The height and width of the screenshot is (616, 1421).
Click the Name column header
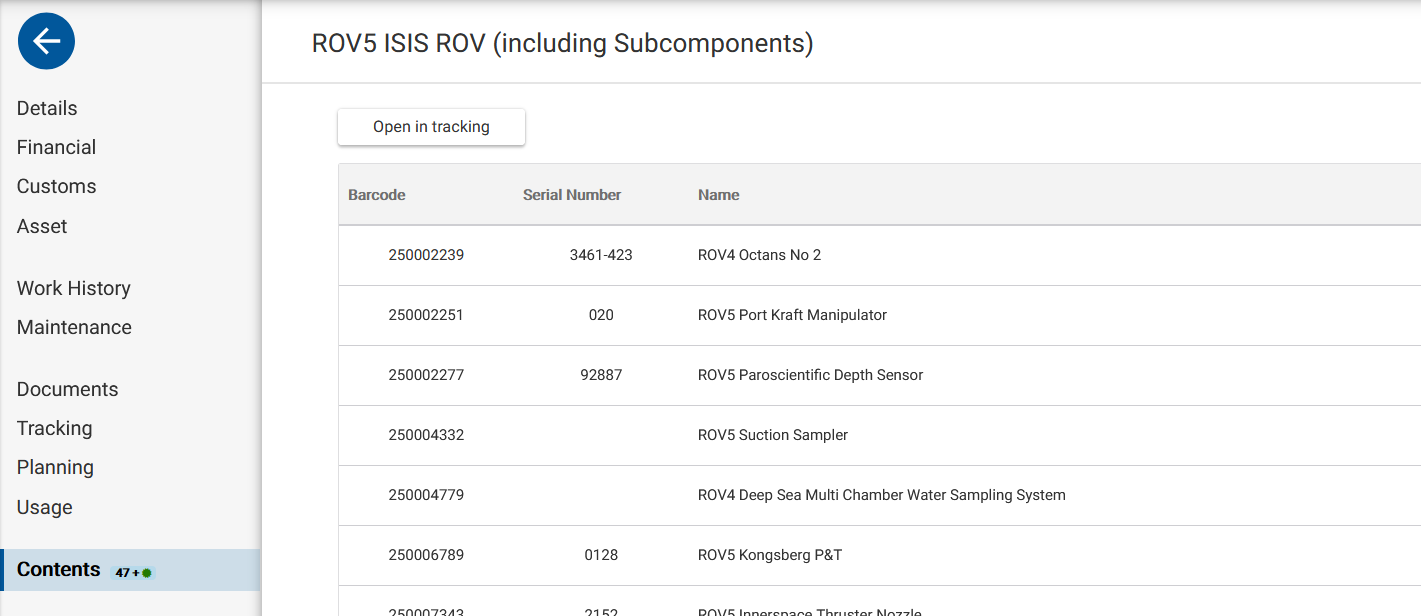pyautogui.click(x=719, y=195)
